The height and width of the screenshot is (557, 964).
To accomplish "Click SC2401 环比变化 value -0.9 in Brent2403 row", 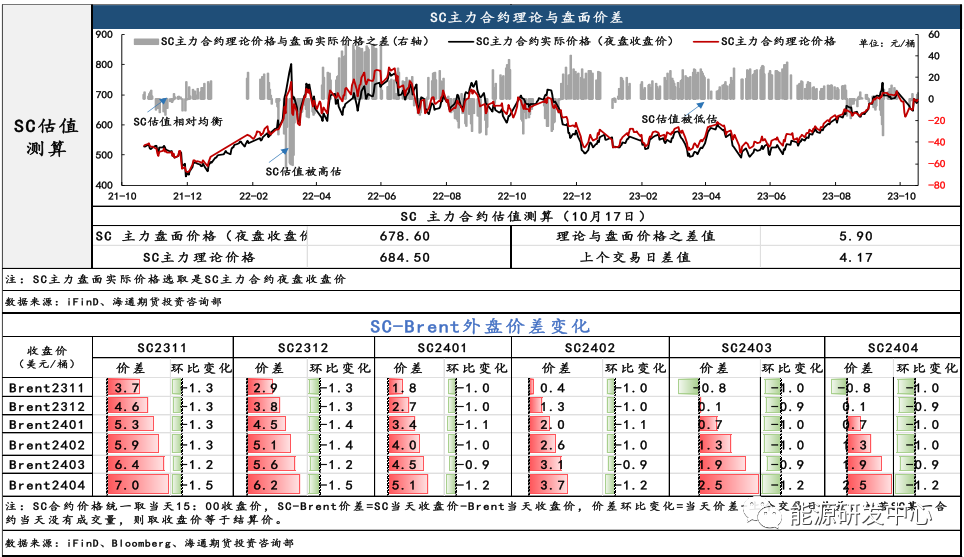I will (473, 465).
